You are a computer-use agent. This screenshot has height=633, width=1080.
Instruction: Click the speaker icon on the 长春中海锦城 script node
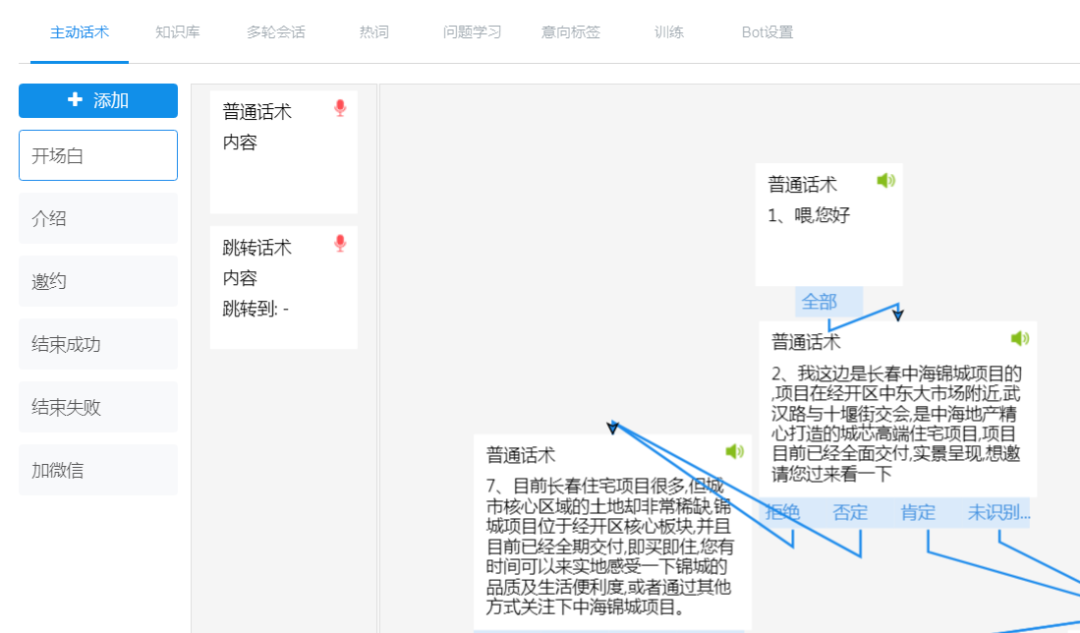click(x=1020, y=339)
